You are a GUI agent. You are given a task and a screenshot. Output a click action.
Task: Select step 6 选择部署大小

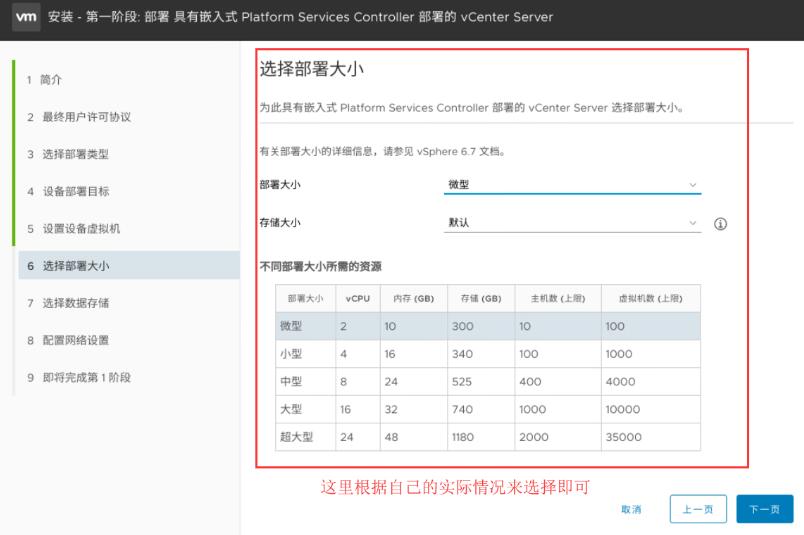point(129,265)
